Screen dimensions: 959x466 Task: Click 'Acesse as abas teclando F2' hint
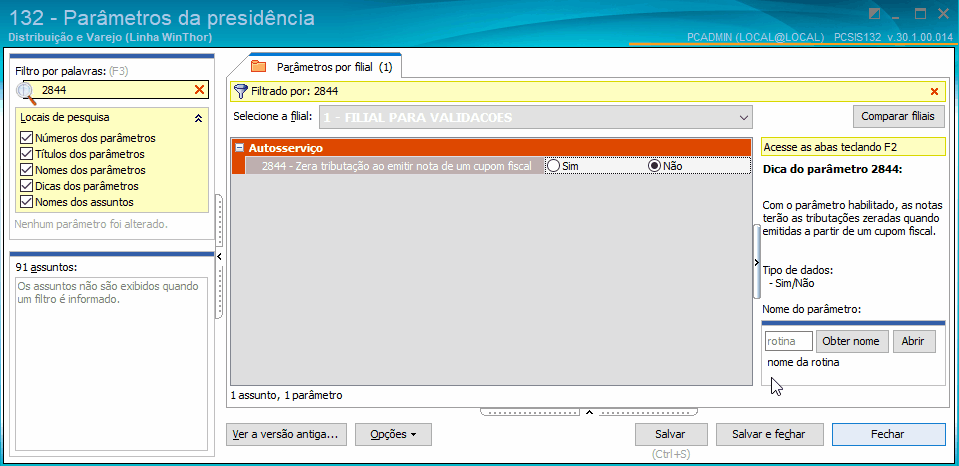pos(853,147)
